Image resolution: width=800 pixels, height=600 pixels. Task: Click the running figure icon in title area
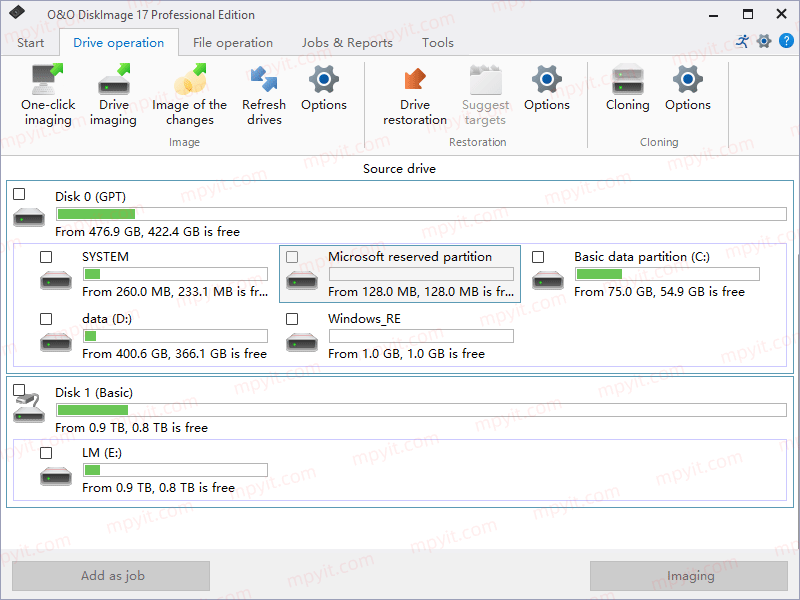pyautogui.click(x=742, y=41)
